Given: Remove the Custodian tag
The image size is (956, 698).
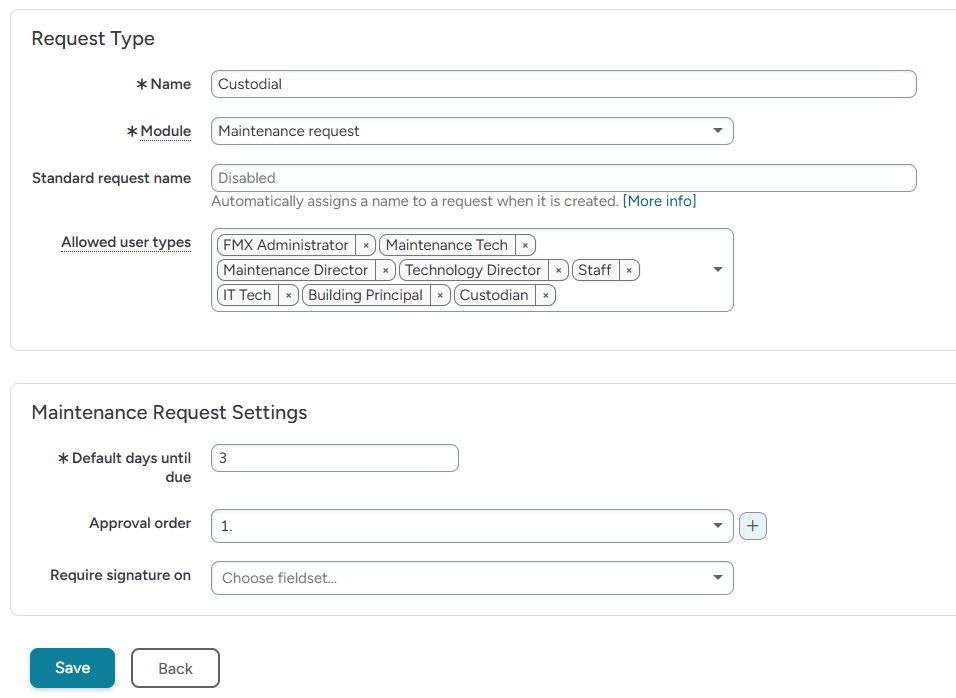Looking at the screenshot, I should pos(545,295).
